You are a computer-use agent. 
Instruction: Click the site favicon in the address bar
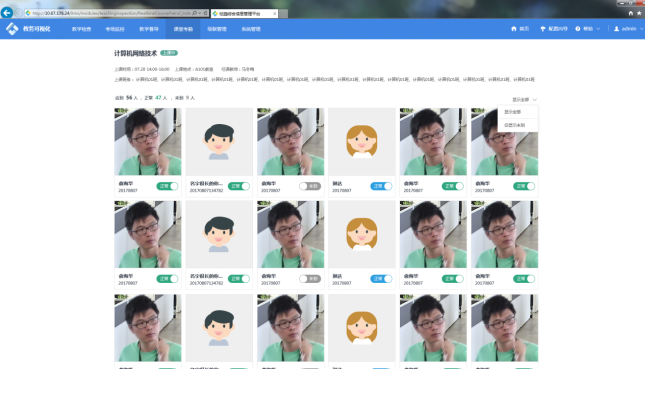point(28,13)
